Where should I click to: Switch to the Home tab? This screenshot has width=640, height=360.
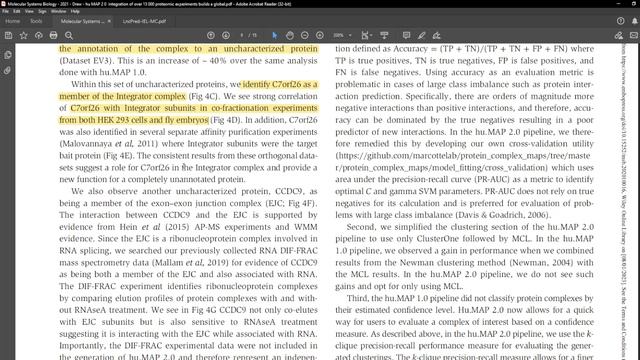tap(12, 21)
